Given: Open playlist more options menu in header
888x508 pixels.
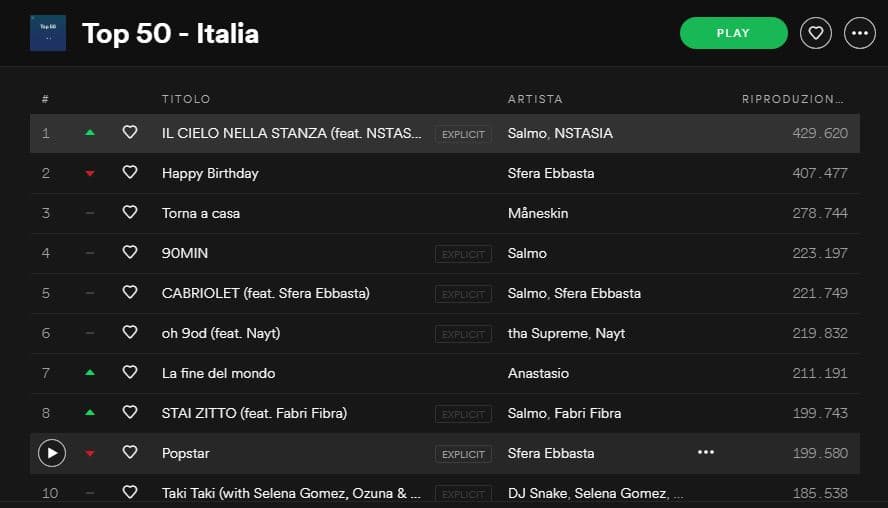Looking at the screenshot, I should (859, 33).
